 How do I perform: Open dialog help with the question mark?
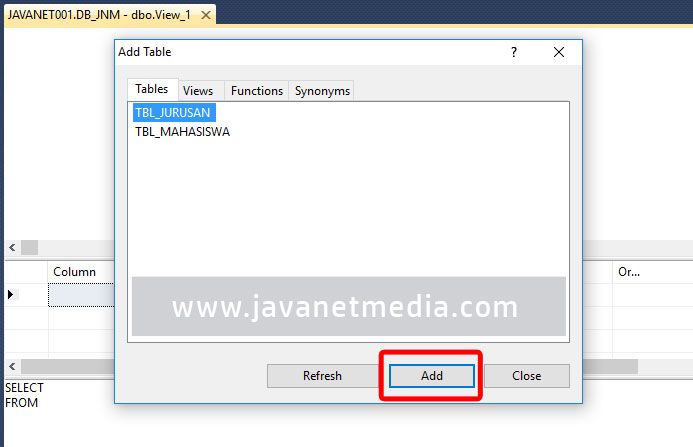click(x=514, y=52)
